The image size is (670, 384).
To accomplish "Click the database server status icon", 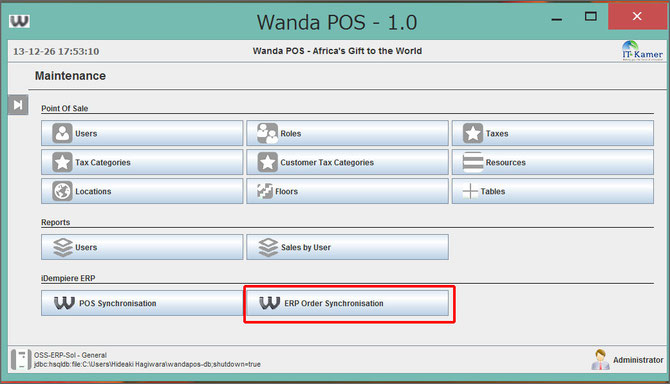I will [x=21, y=359].
